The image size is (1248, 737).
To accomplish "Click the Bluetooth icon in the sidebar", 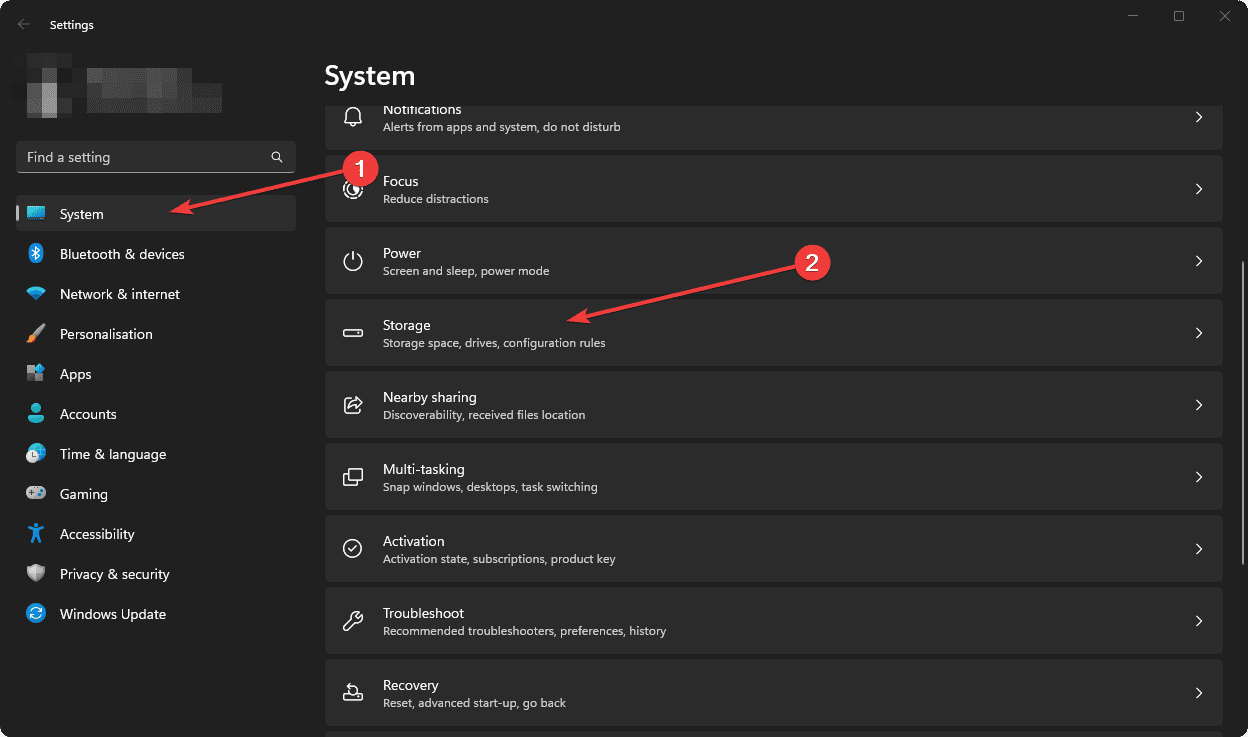I will [x=36, y=254].
